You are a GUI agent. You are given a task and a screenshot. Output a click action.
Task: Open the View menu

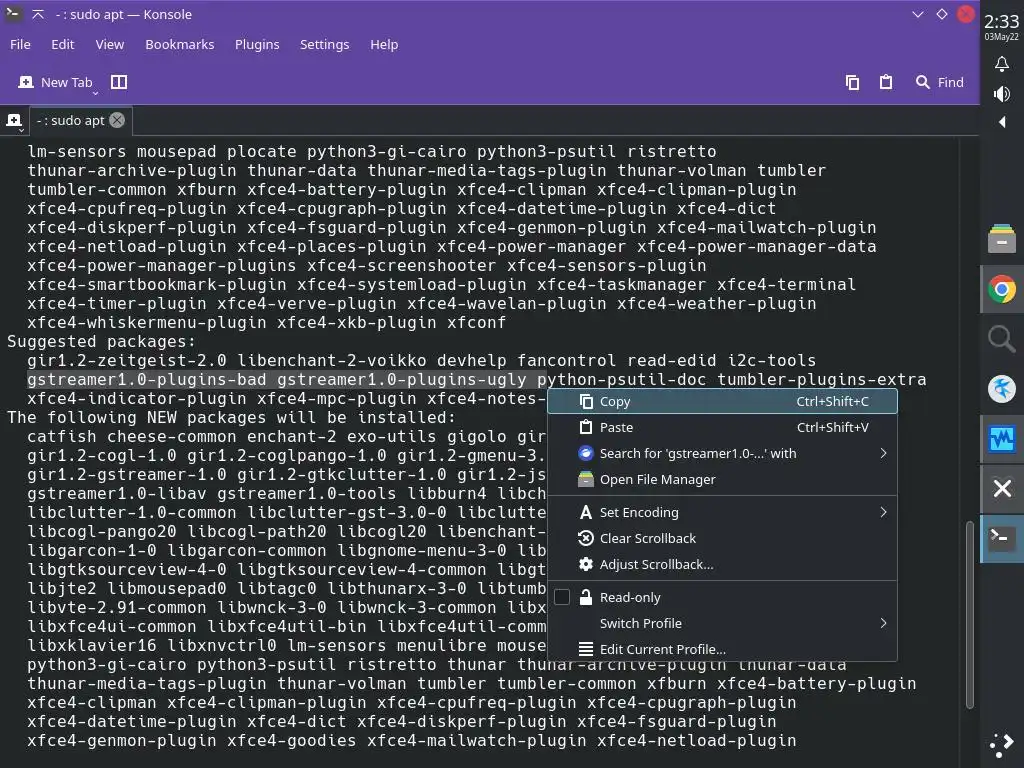click(110, 44)
